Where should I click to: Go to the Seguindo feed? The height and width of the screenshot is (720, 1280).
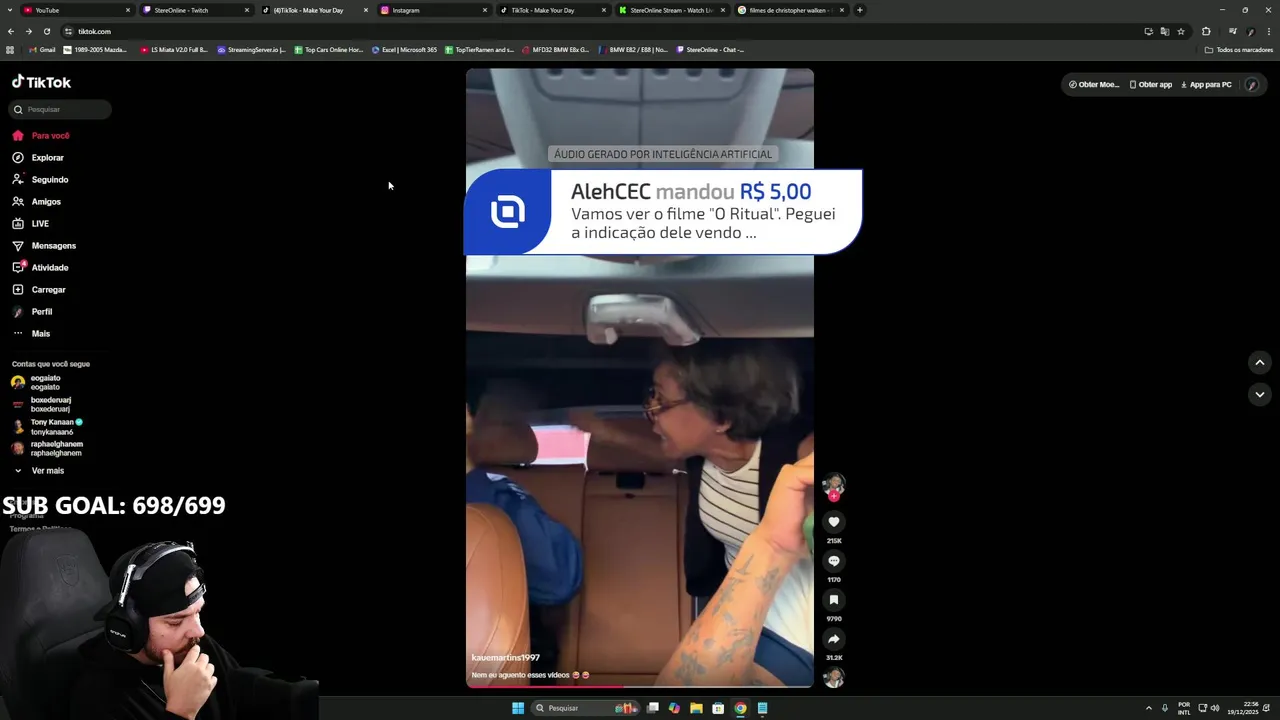(40, 179)
